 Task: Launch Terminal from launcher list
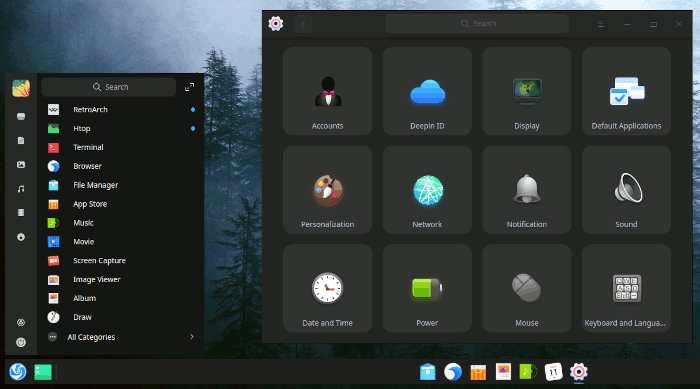click(x=121, y=147)
